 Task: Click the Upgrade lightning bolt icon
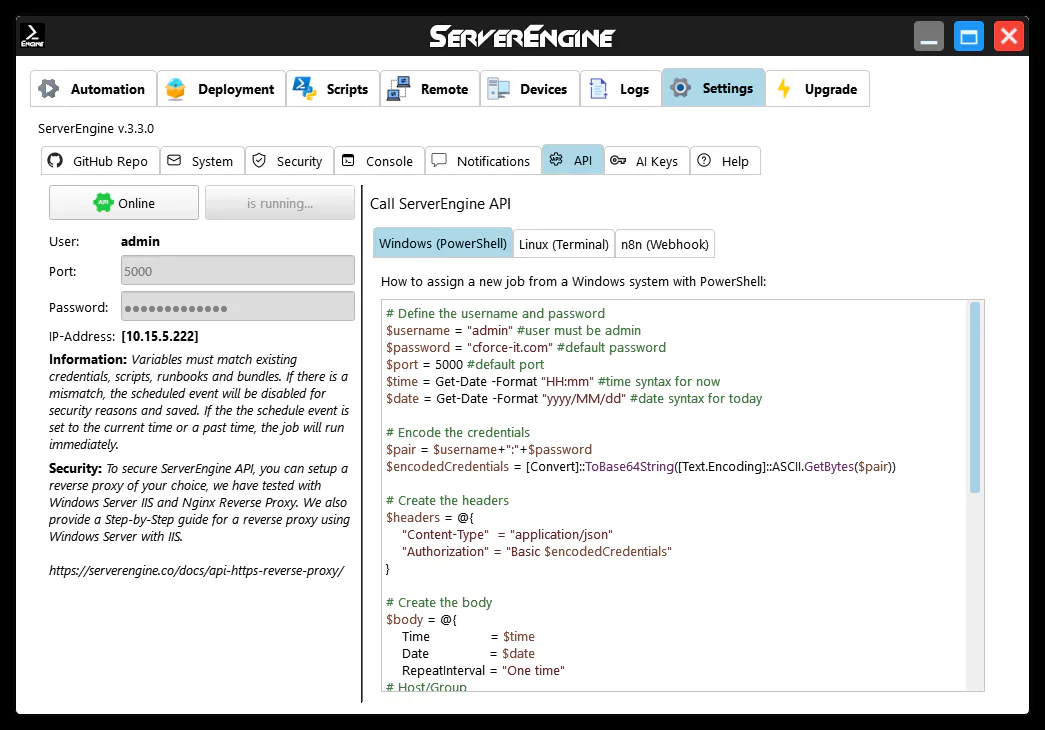tap(785, 89)
